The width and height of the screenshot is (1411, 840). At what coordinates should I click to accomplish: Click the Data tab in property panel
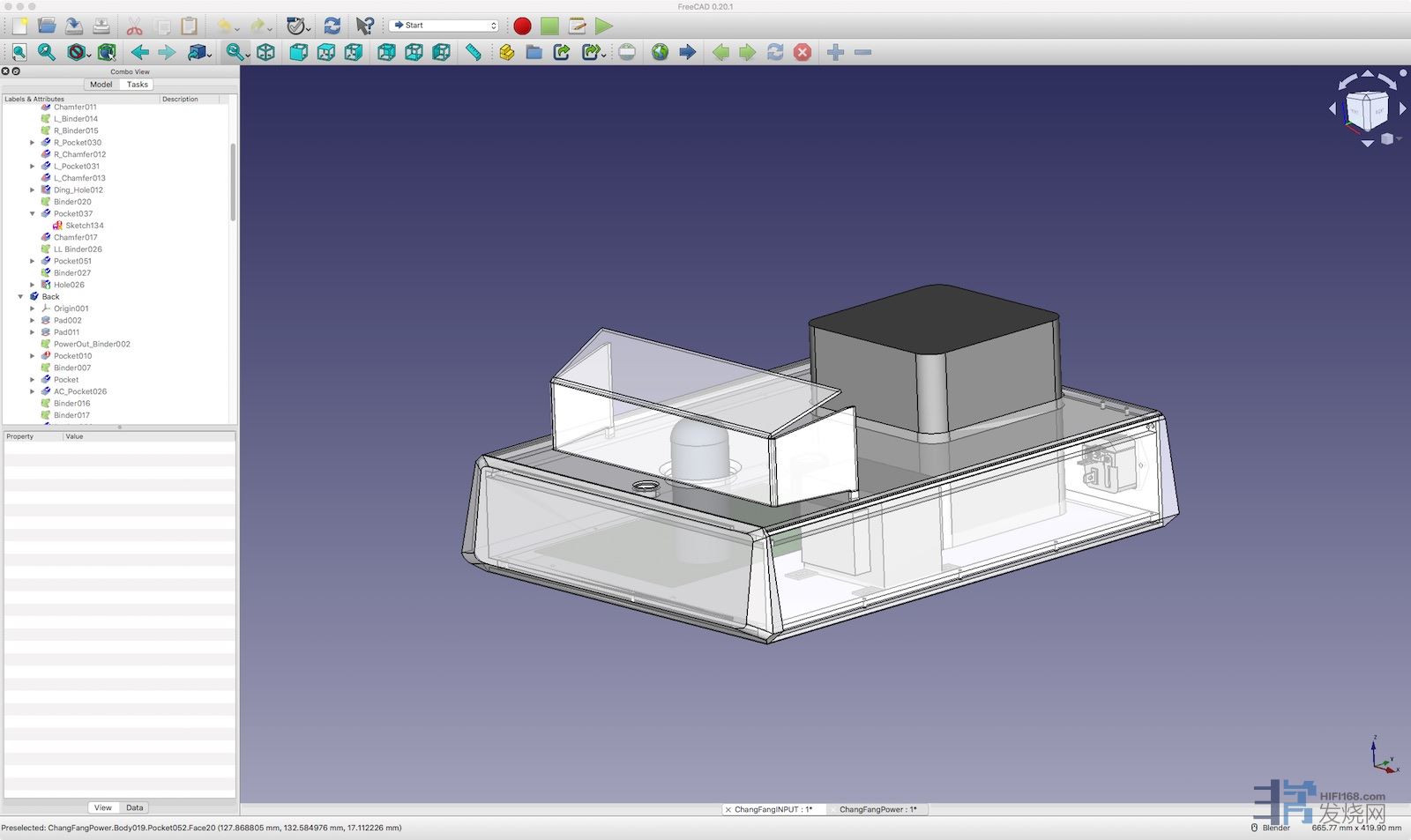click(x=134, y=807)
